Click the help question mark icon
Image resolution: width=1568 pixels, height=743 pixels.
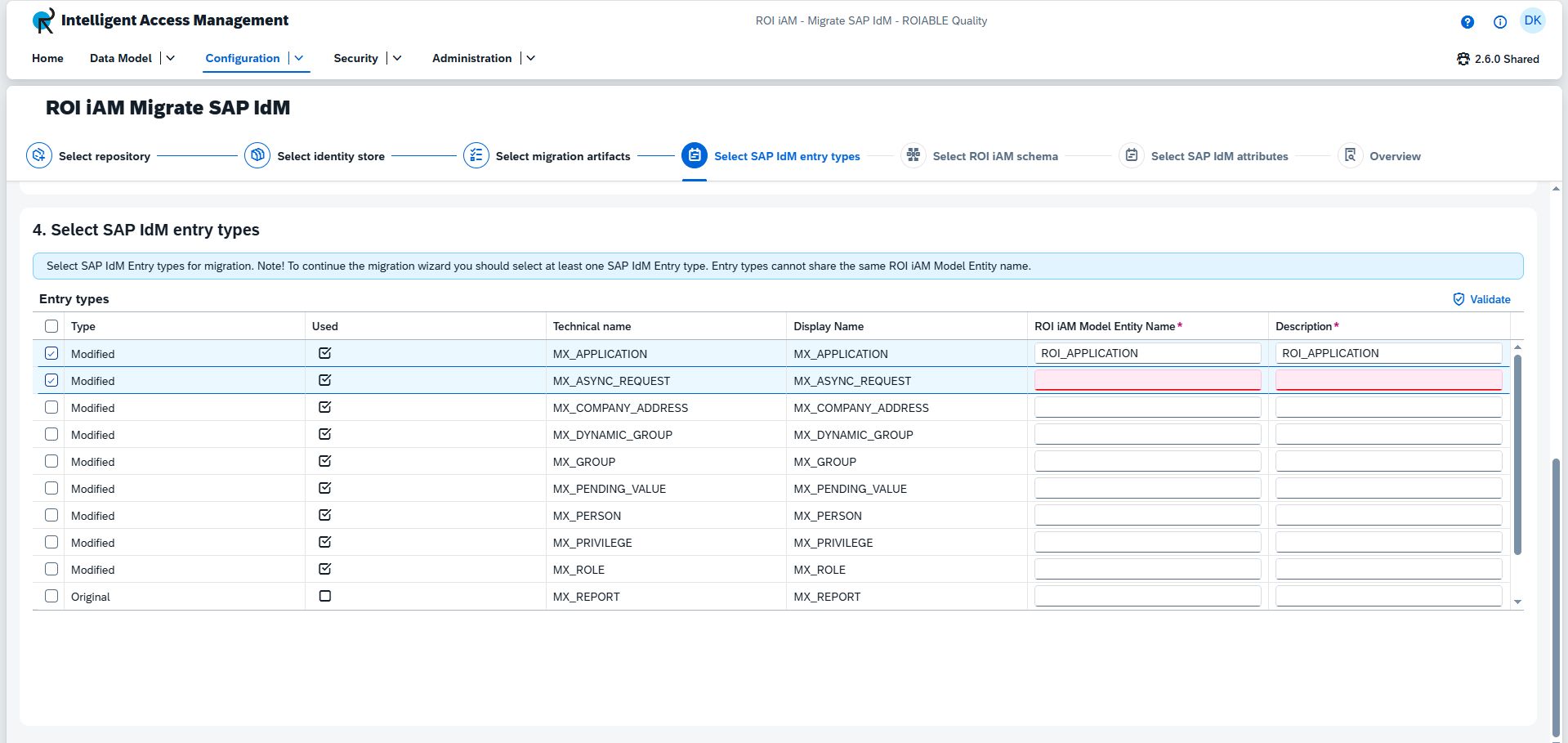(x=1467, y=22)
